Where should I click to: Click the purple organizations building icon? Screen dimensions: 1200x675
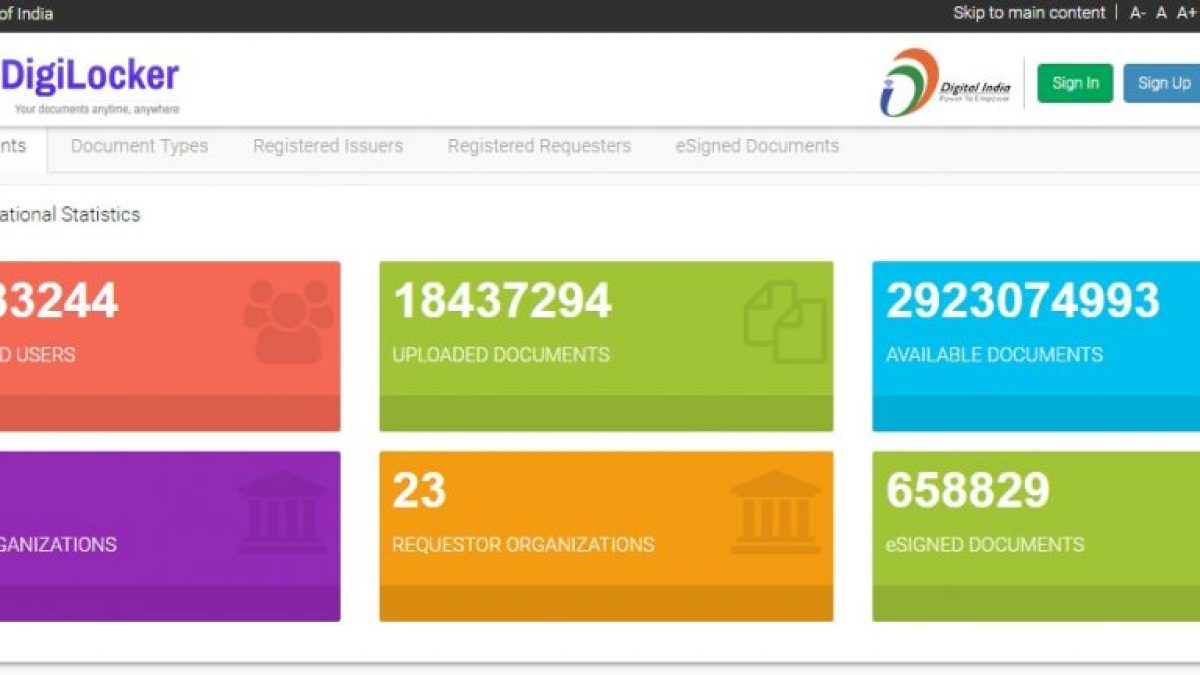(283, 512)
